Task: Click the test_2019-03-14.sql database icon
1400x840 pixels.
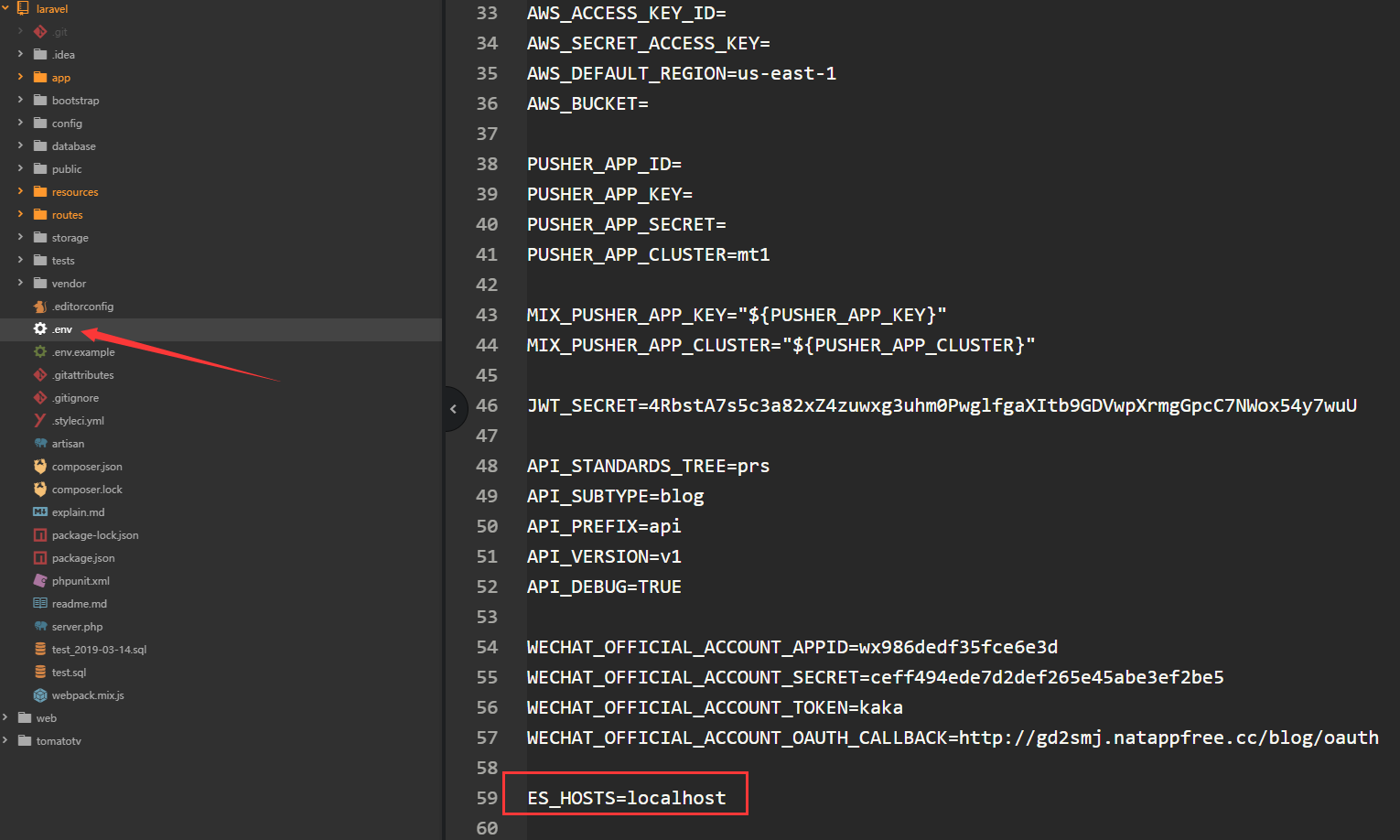Action: 40,650
